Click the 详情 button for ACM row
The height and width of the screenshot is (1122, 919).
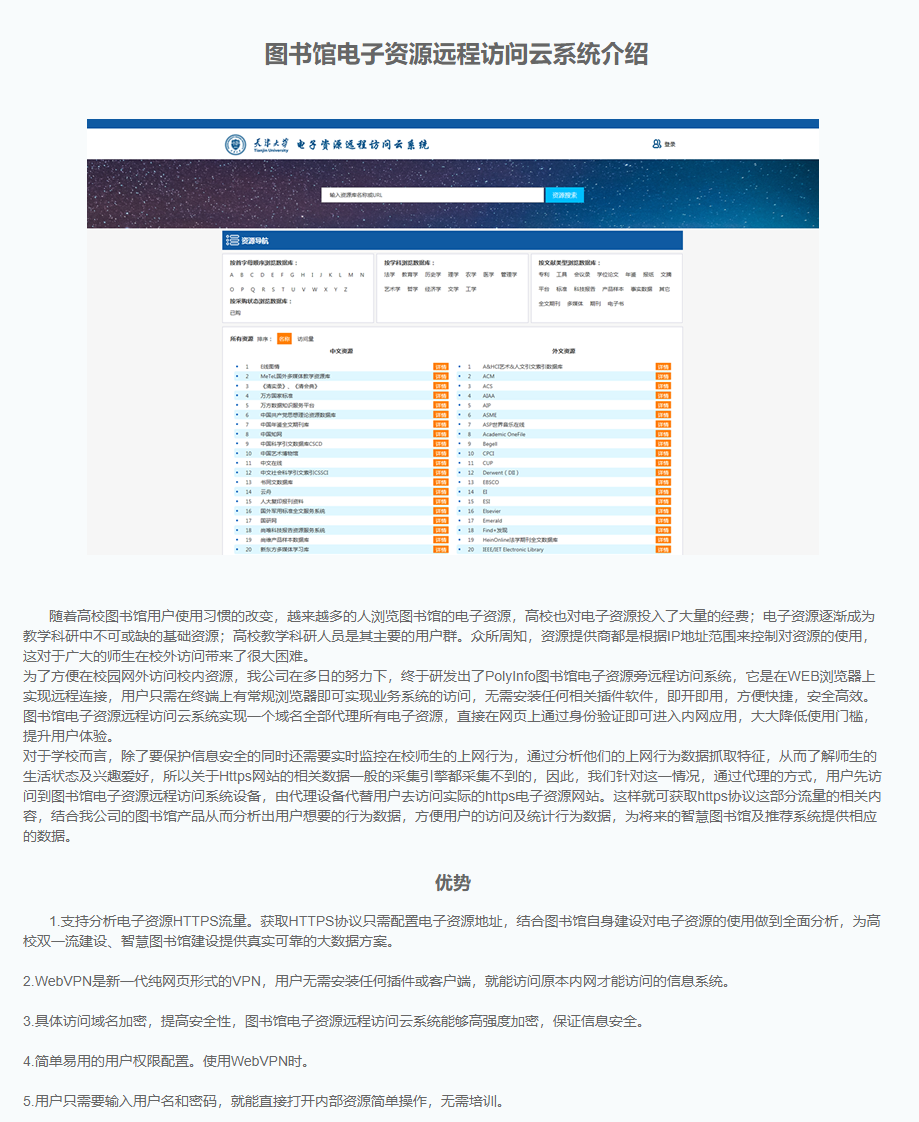click(663, 376)
